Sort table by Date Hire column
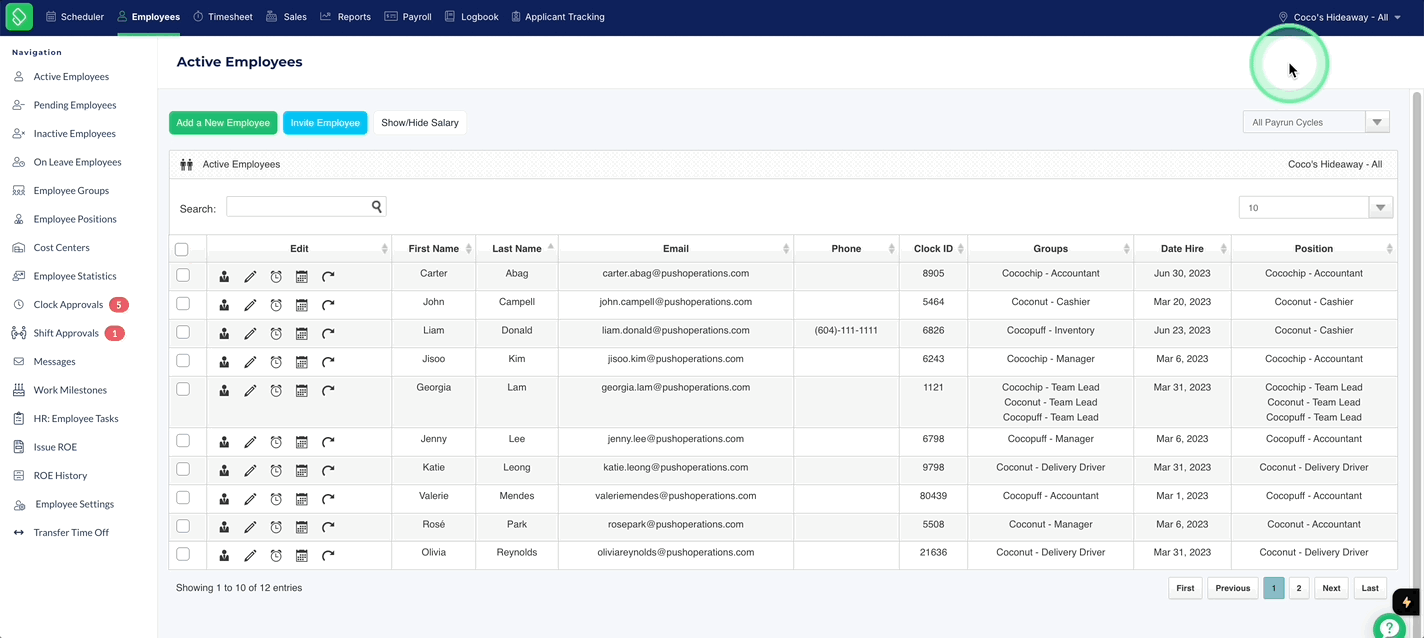Screen dimensions: 1424x638 pyautogui.click(x=1182, y=248)
